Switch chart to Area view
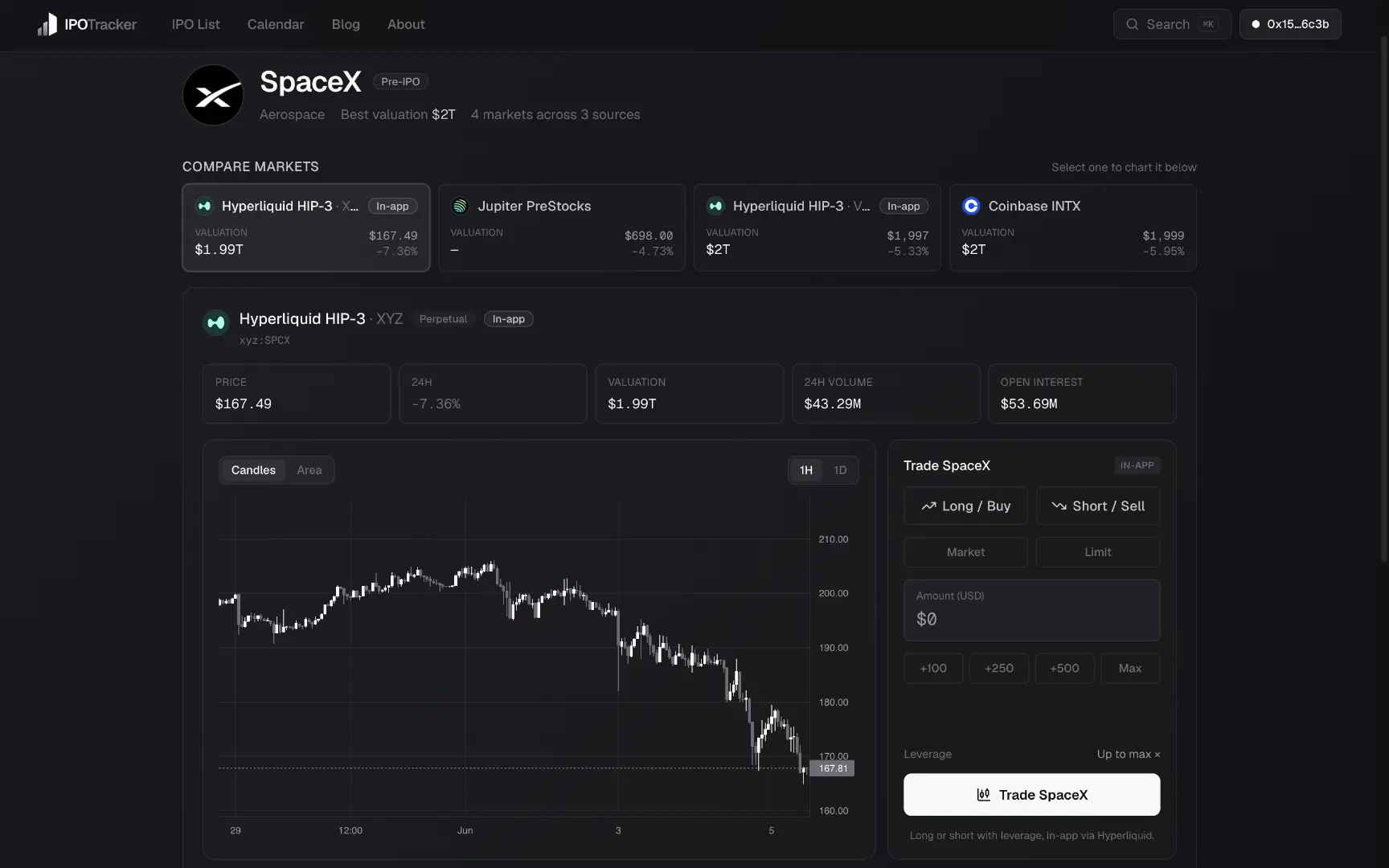Screen dimensions: 1389x868 pos(309,470)
